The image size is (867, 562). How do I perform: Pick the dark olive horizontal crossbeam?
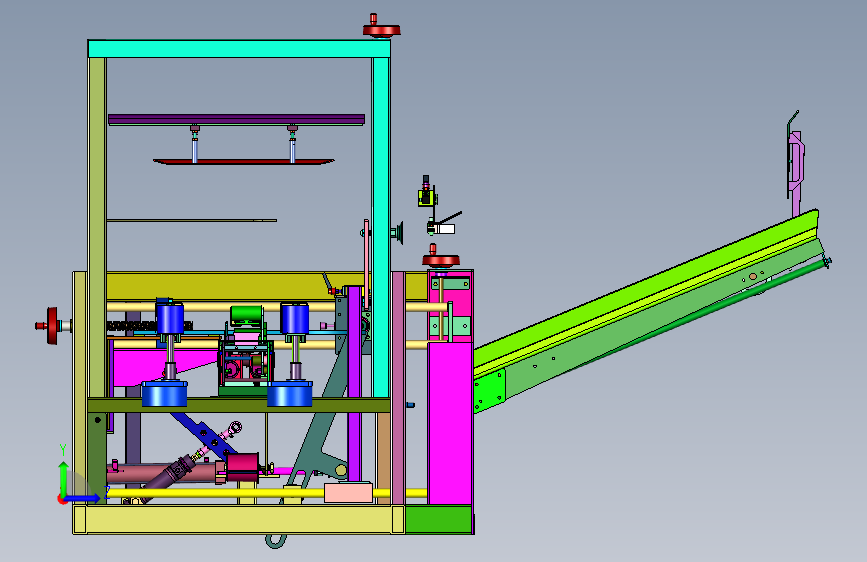(239, 405)
